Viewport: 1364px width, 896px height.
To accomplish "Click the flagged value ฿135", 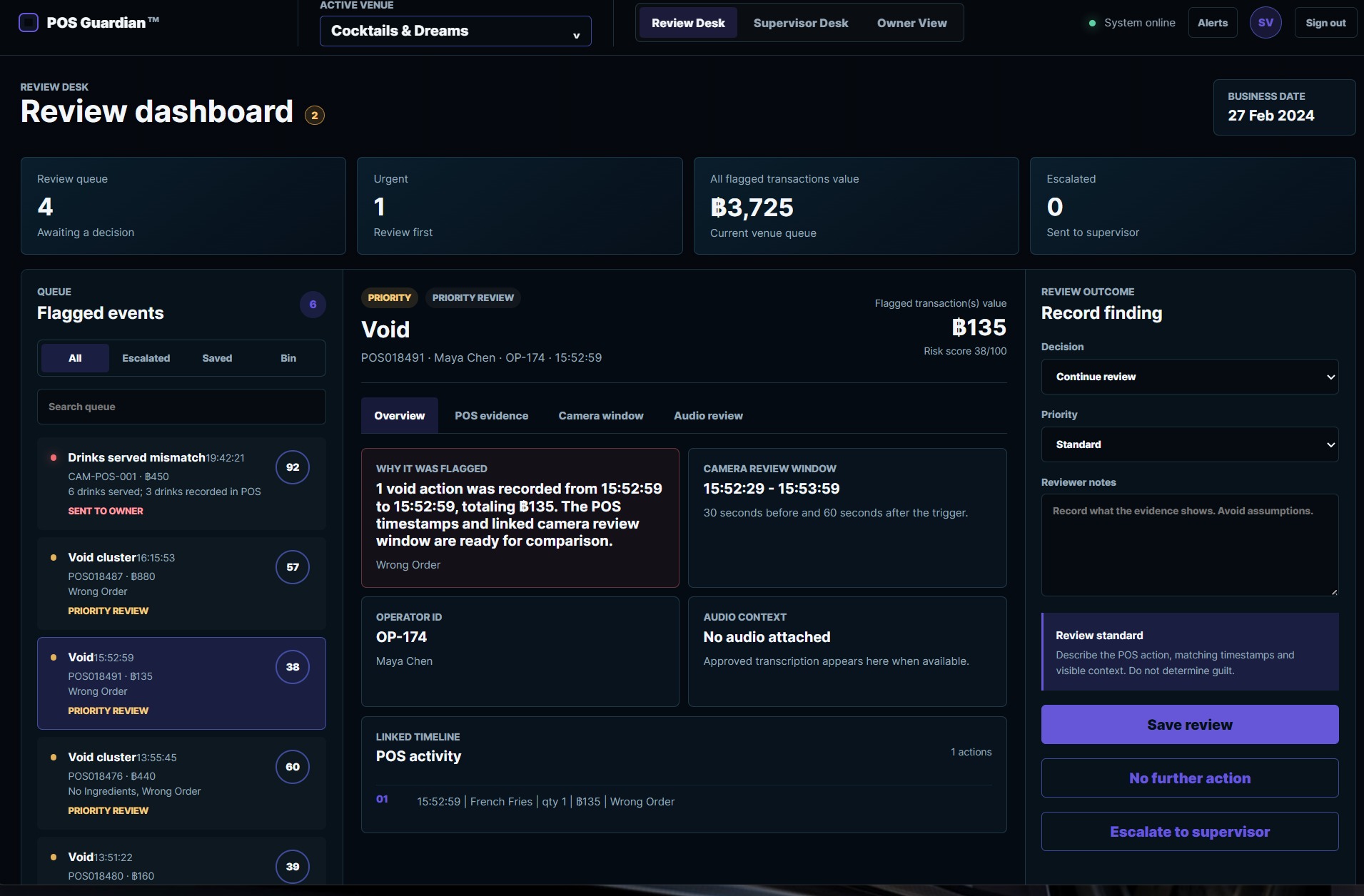I will point(979,327).
